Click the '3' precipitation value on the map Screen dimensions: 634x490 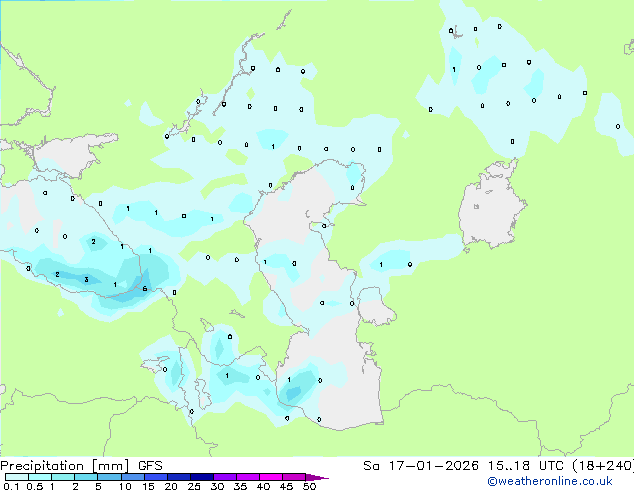86,280
